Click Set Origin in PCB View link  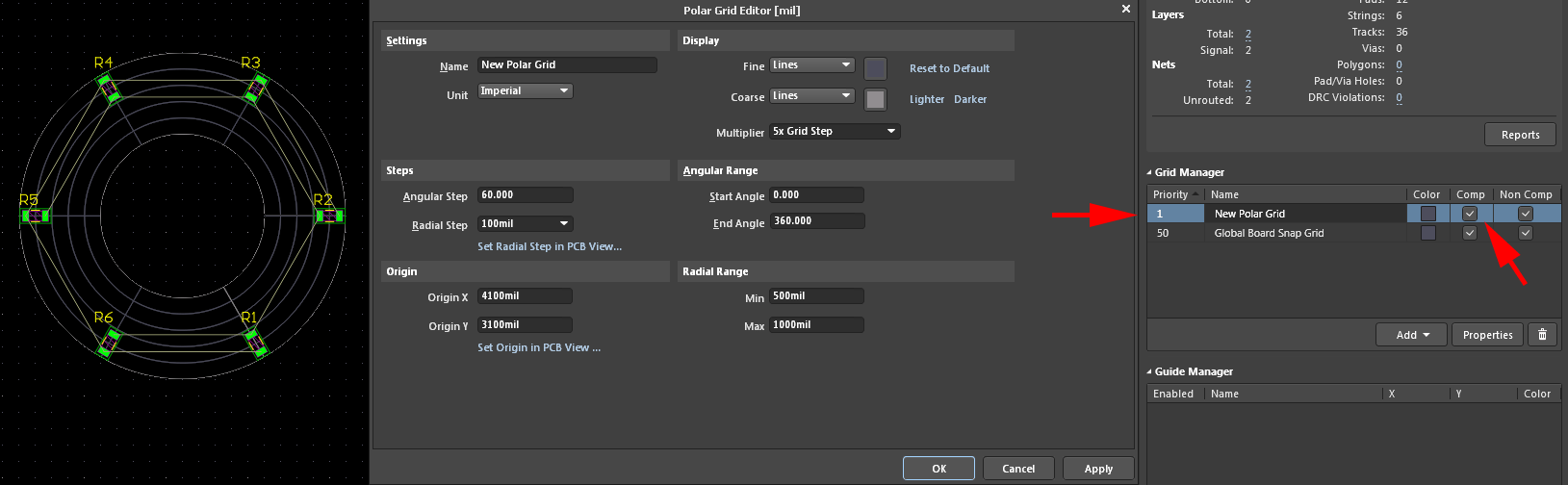pos(539,347)
